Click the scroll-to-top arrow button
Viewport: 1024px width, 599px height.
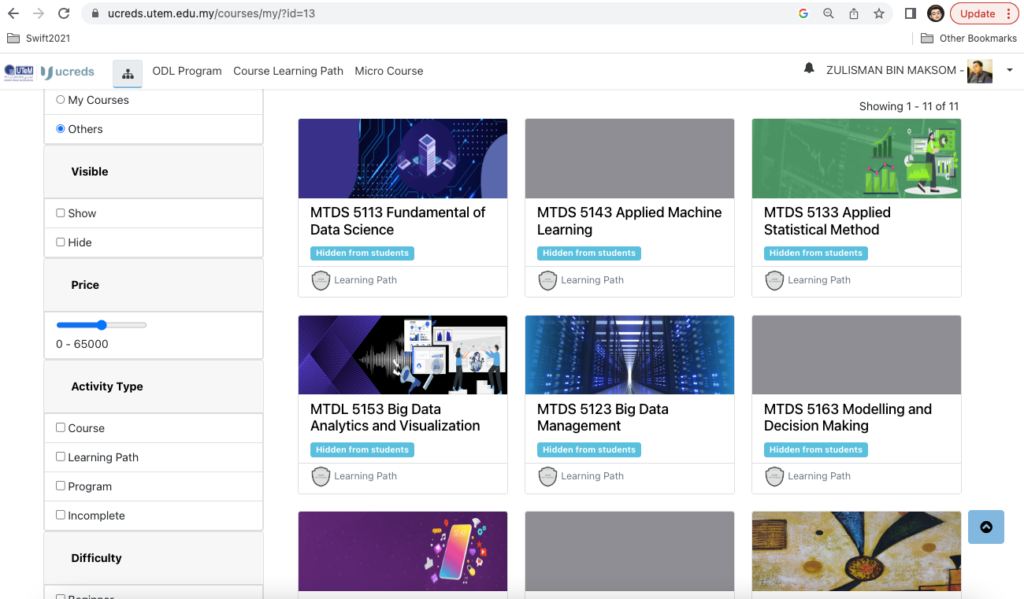coord(986,527)
